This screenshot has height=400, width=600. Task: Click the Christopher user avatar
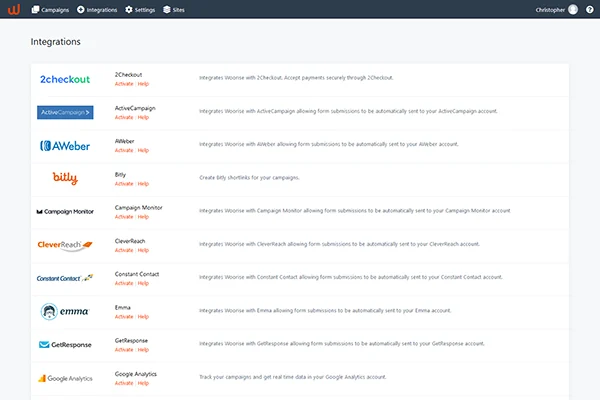[573, 9]
